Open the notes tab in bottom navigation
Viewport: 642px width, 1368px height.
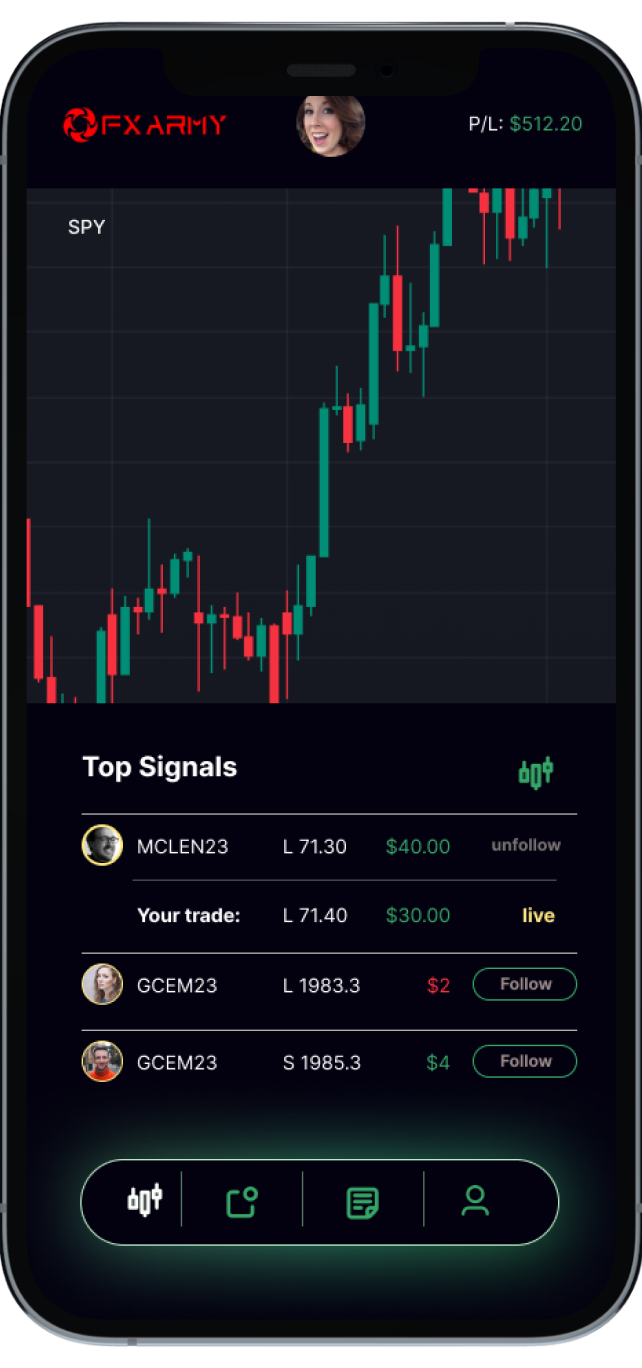pyautogui.click(x=362, y=1201)
